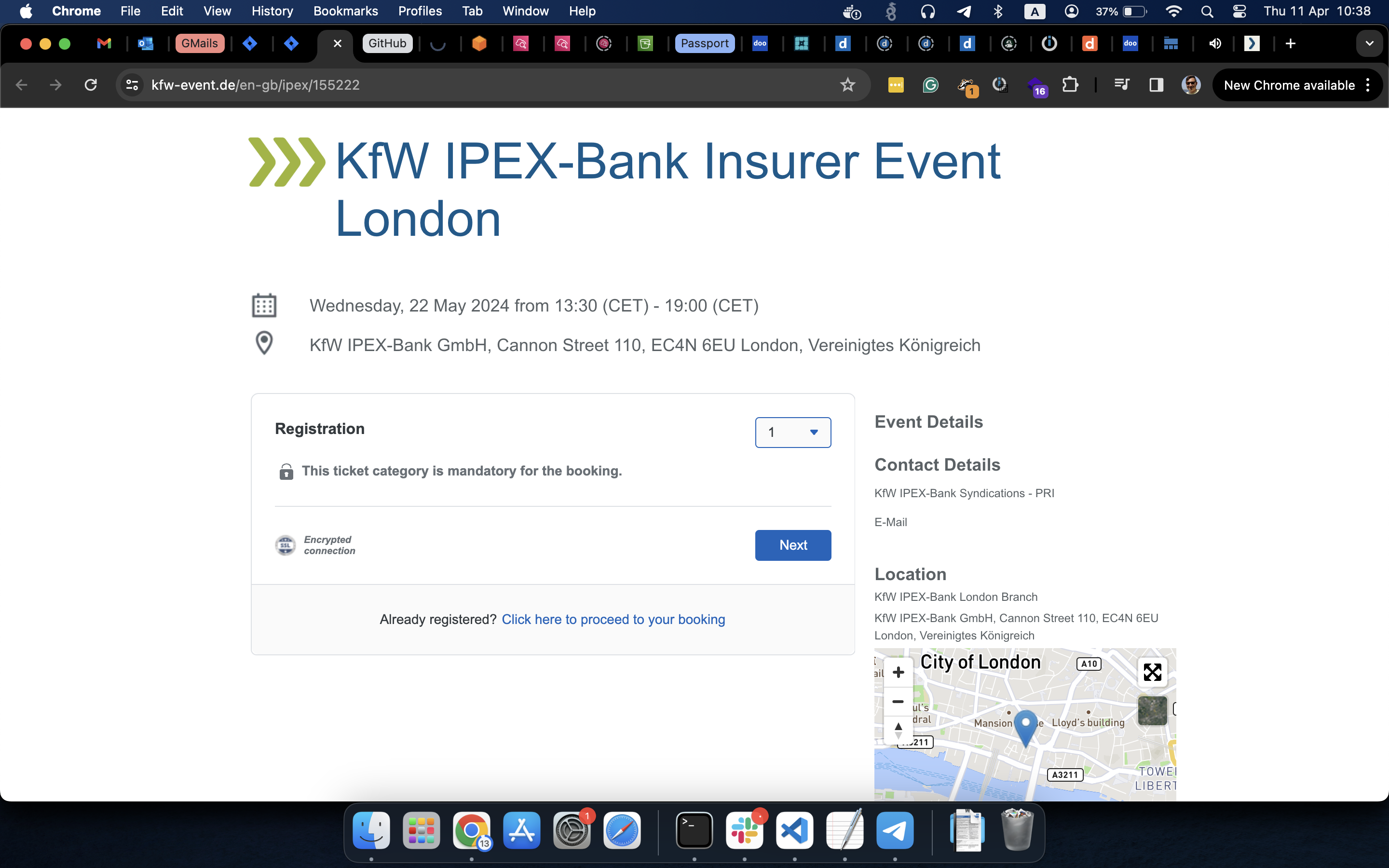Go back to the previous page
Viewport: 1389px width, 868px height.
[21, 85]
